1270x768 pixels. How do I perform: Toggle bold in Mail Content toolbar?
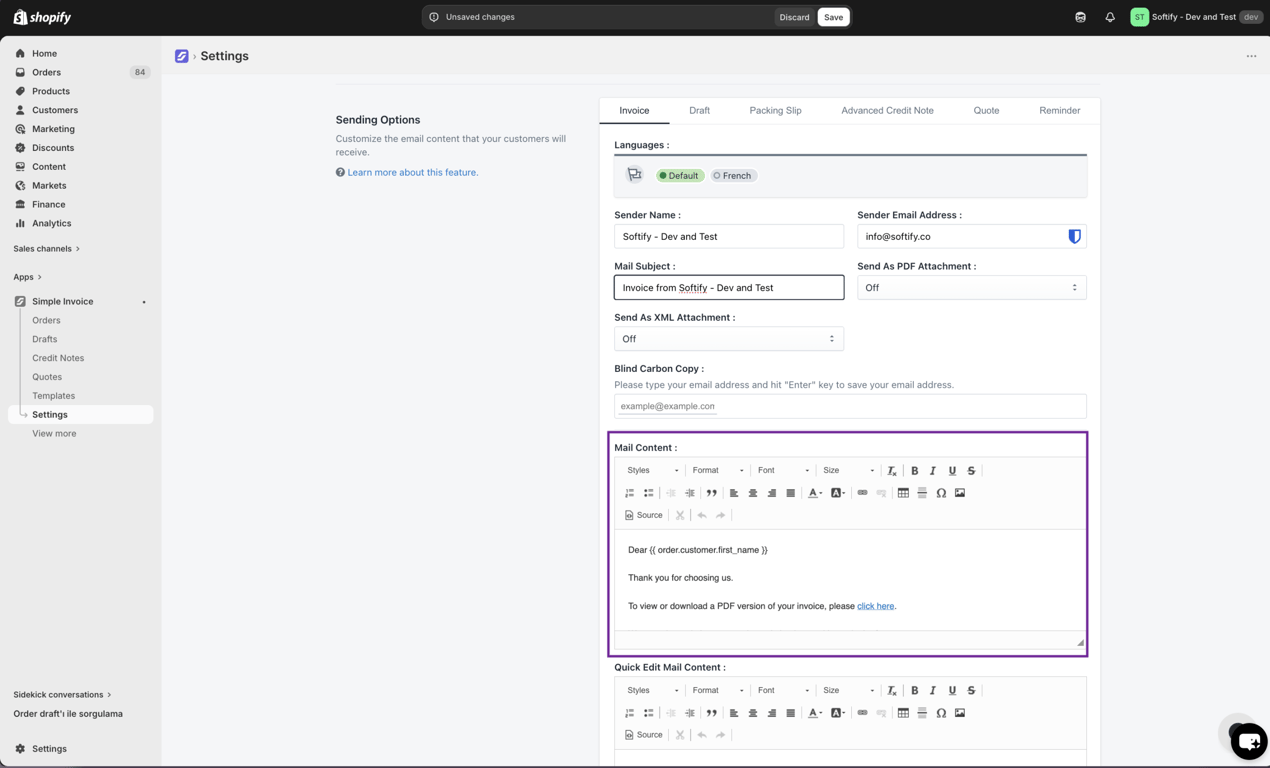point(914,470)
